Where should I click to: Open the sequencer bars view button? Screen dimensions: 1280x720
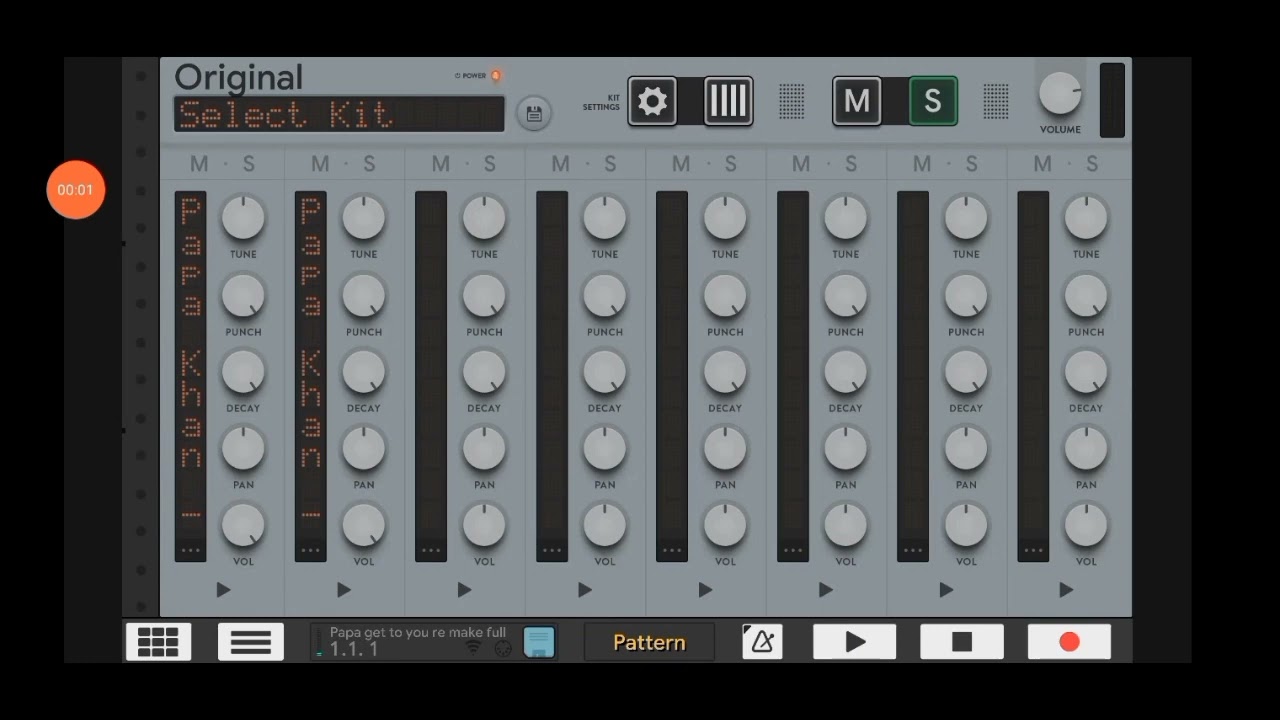[x=728, y=101]
